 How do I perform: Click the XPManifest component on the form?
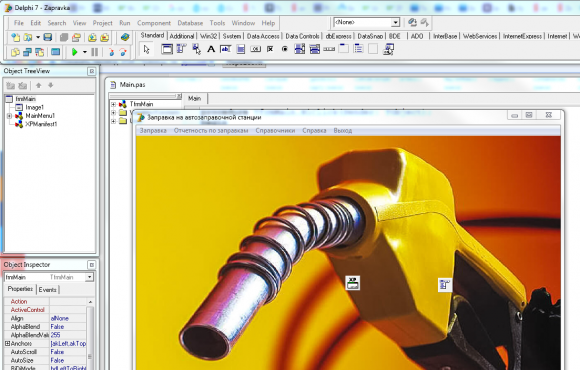353,283
